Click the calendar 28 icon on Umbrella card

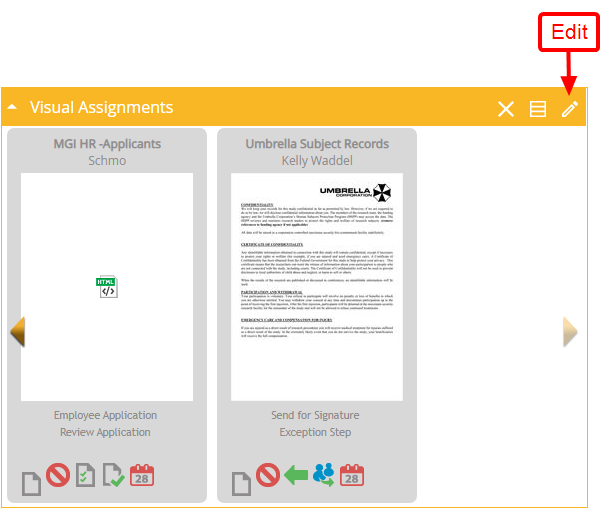coord(352,475)
